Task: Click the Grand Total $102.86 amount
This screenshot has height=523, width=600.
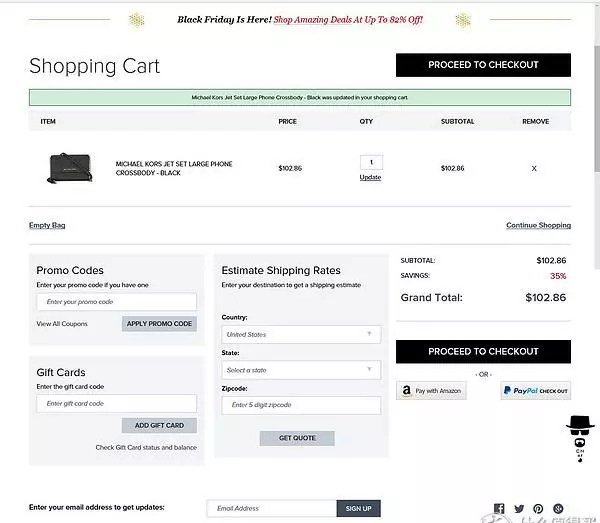Action: 545,297
